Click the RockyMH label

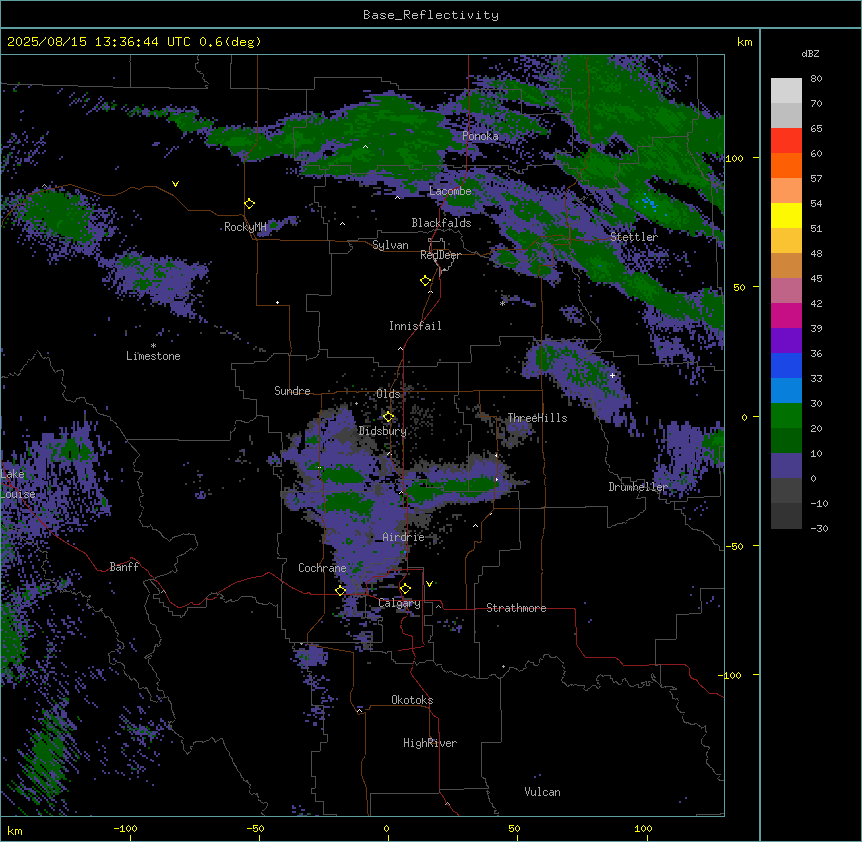pyautogui.click(x=245, y=227)
